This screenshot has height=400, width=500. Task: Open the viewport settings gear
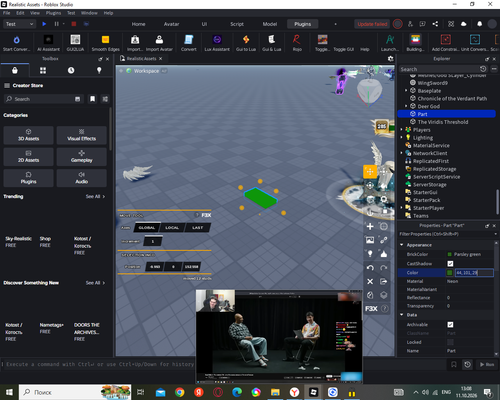[390, 59]
